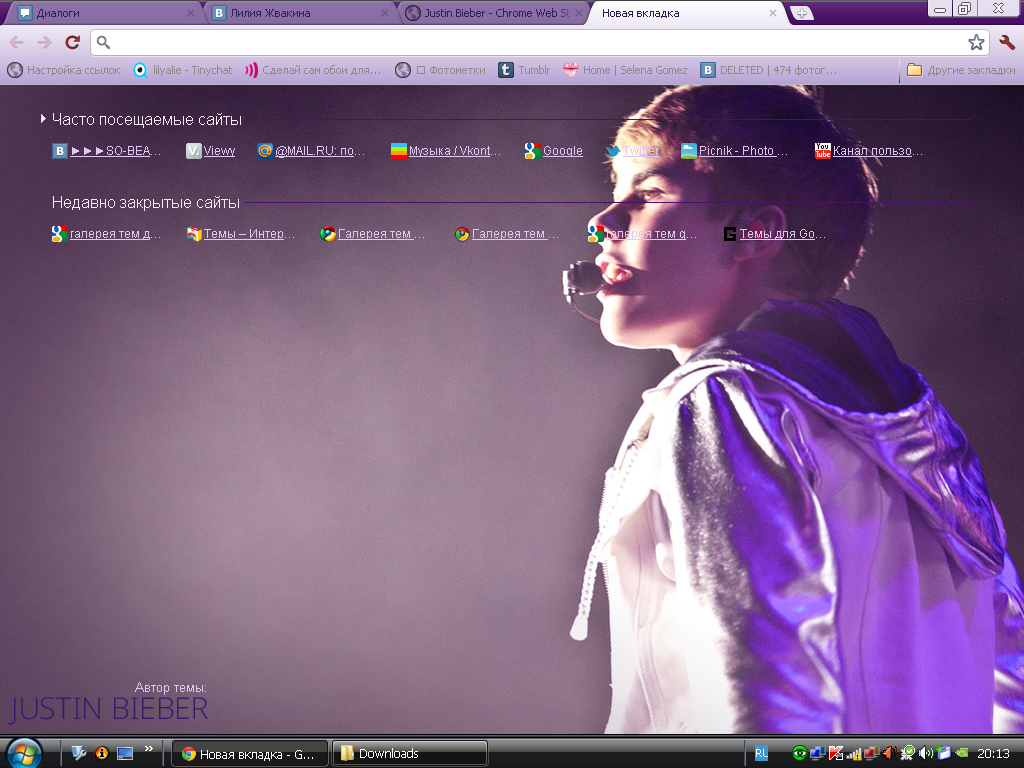Click the red reload page icon
This screenshot has width=1024, height=768.
(x=72, y=42)
